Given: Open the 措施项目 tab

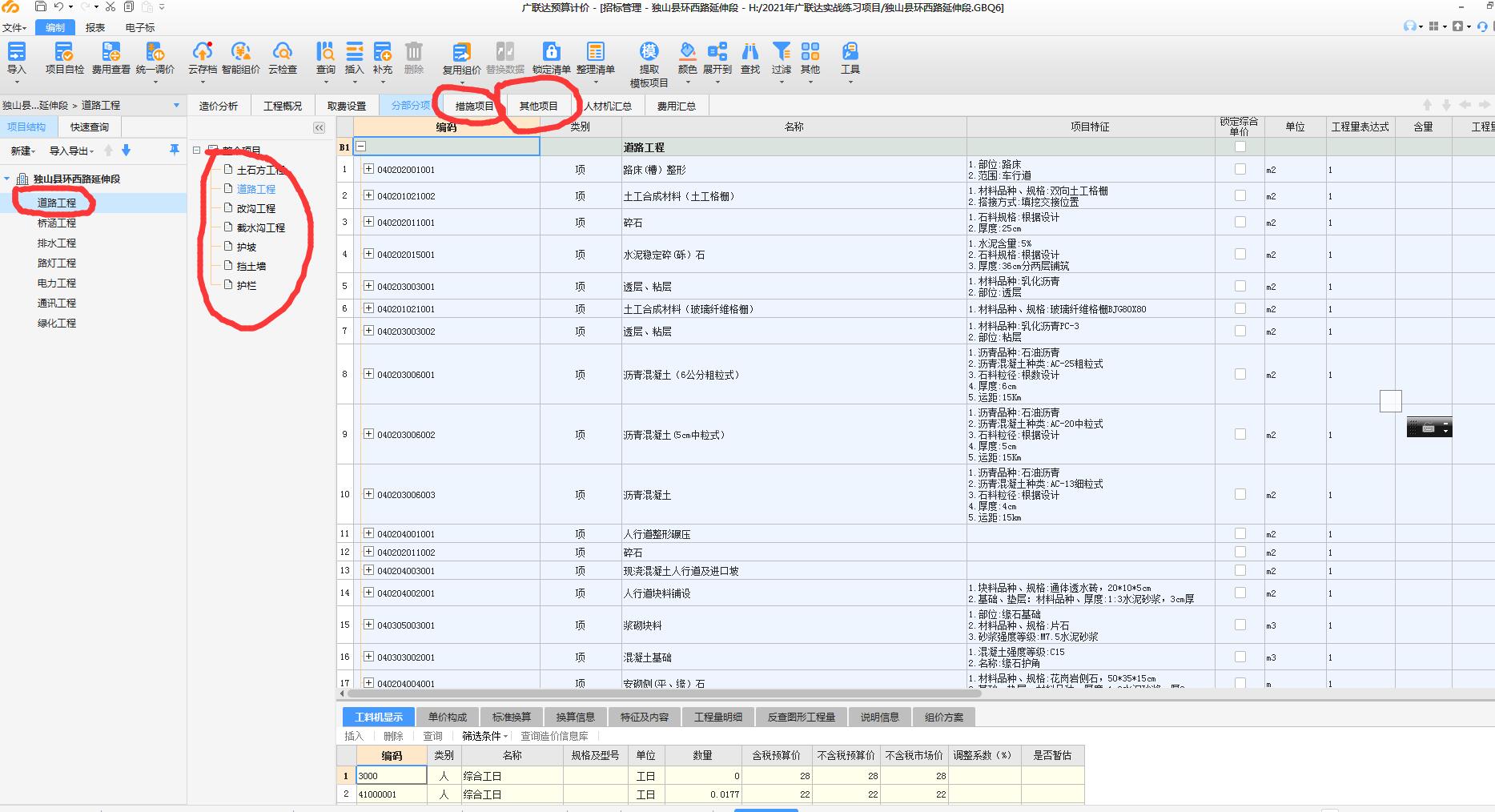Looking at the screenshot, I should point(474,106).
